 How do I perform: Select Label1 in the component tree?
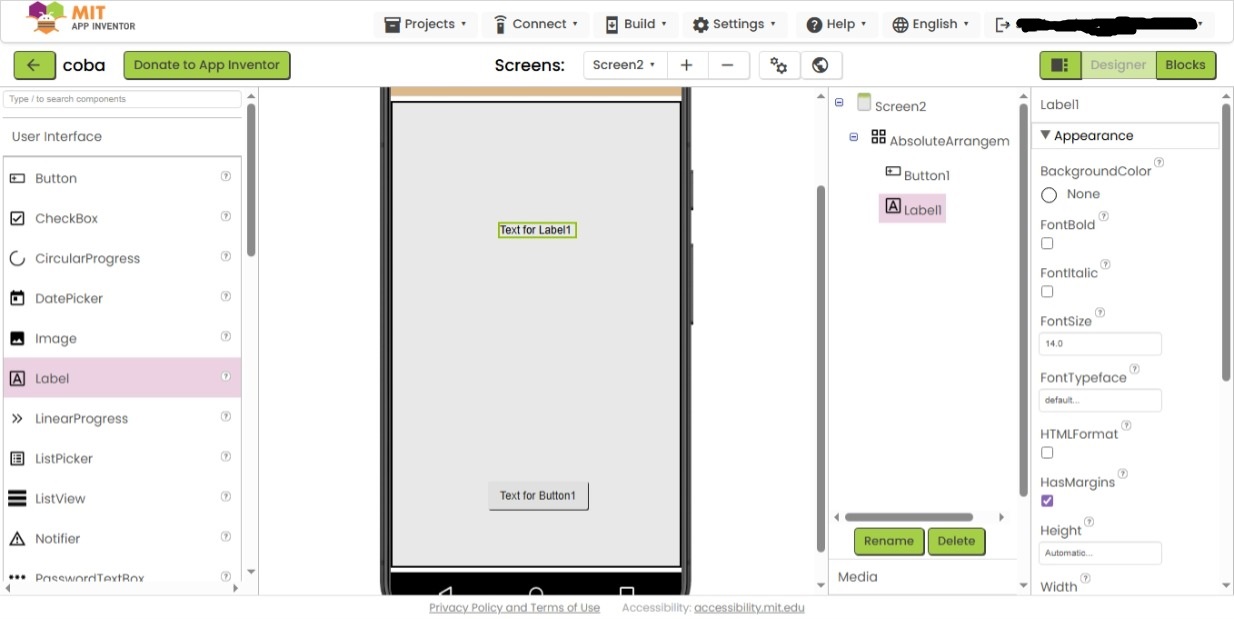(x=913, y=208)
